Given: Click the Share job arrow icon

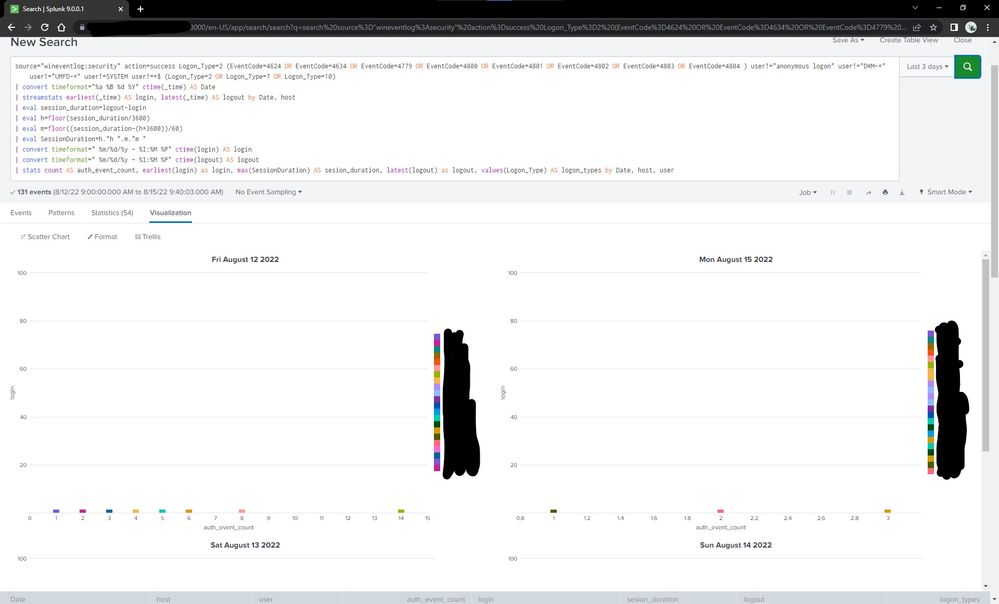Looking at the screenshot, I should 867,192.
